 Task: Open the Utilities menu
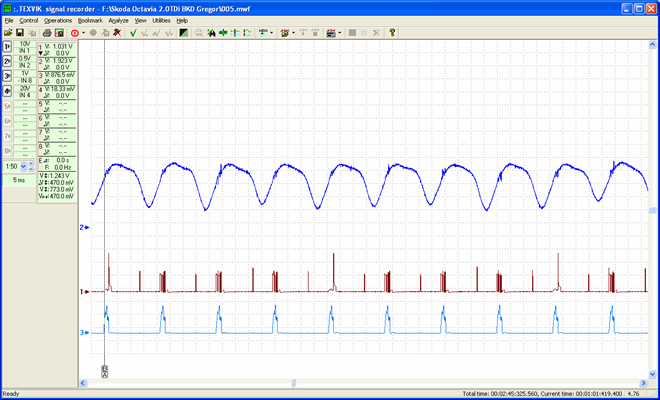tap(161, 21)
